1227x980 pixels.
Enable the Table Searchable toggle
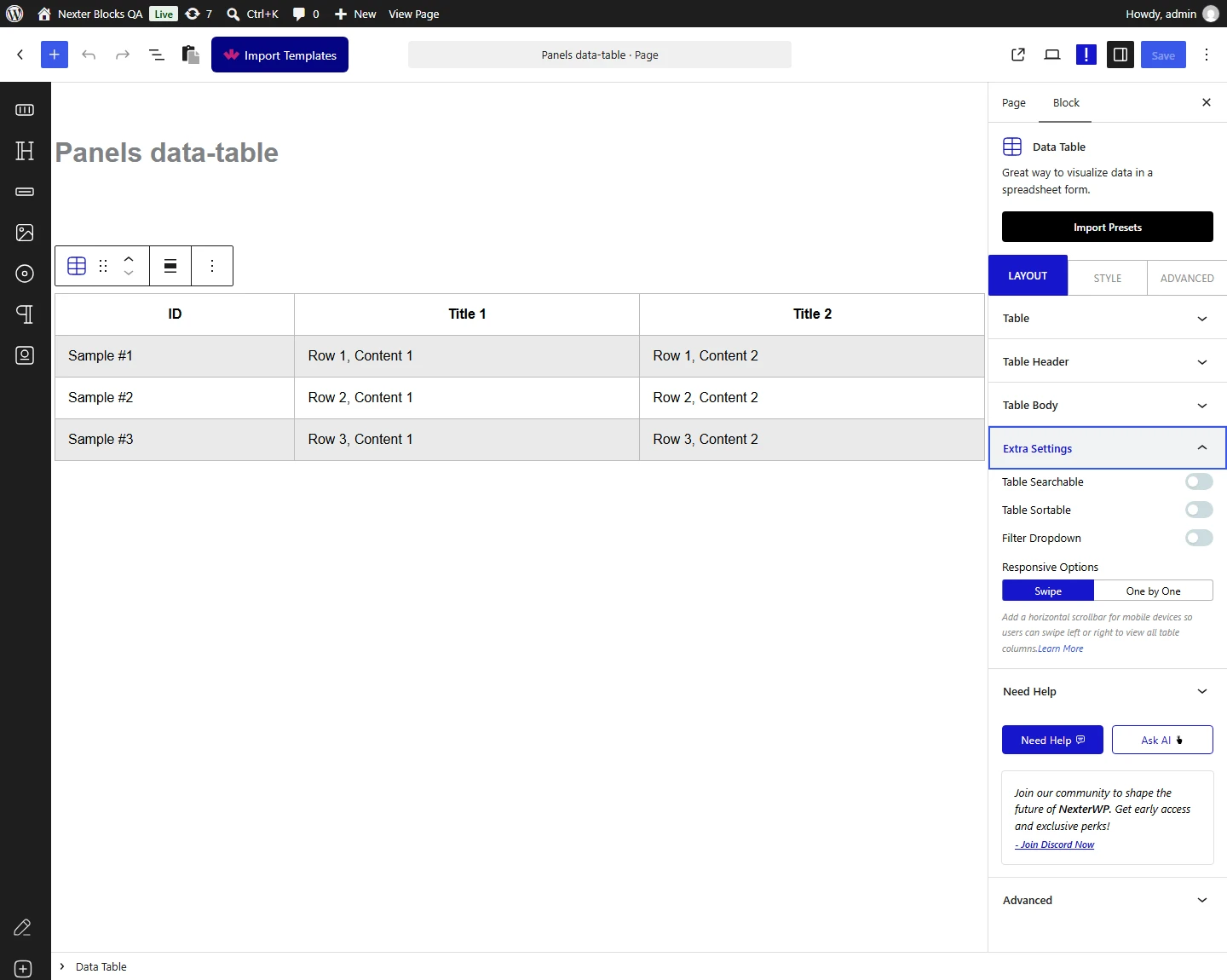1199,481
